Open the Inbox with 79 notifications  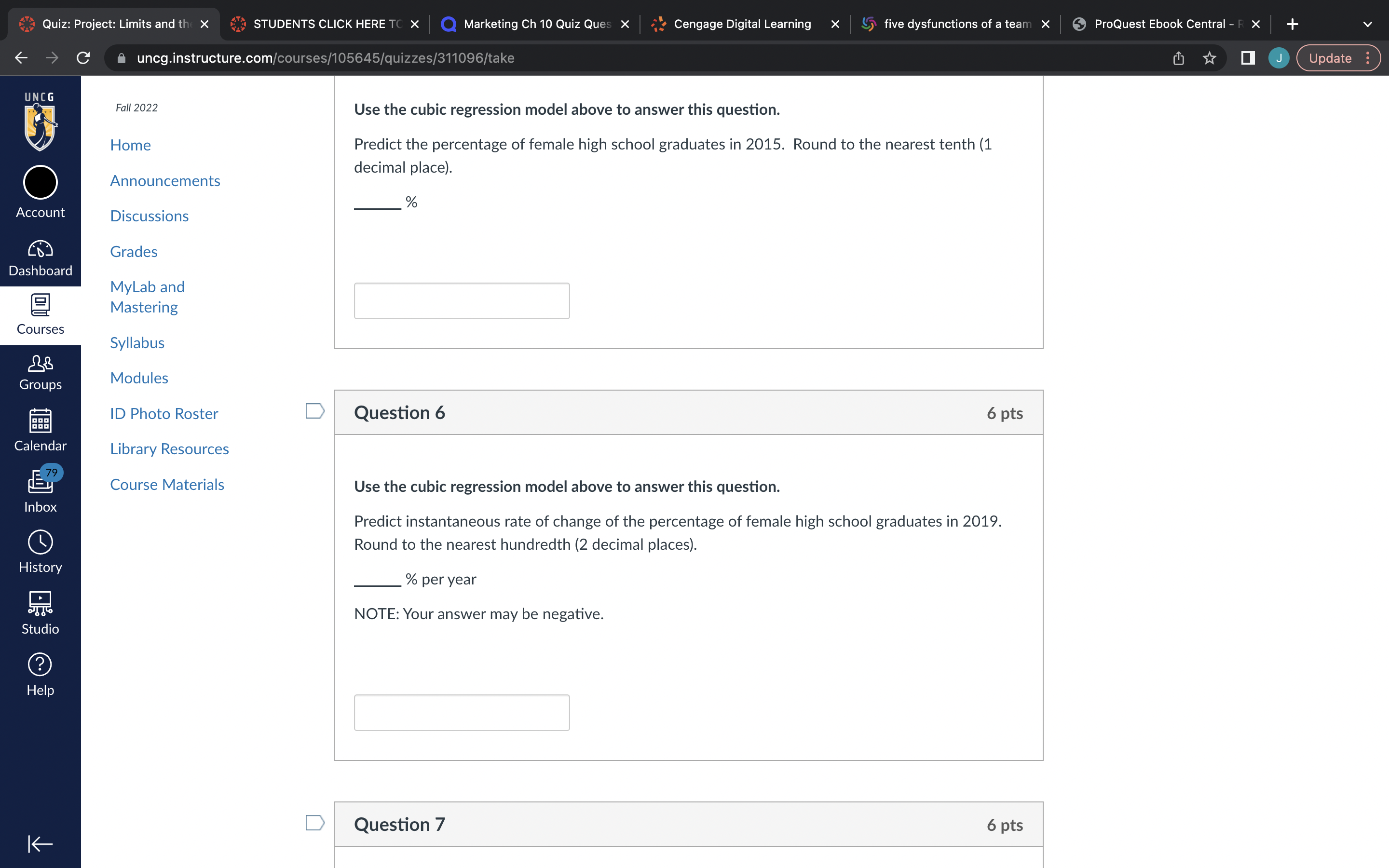(40, 491)
